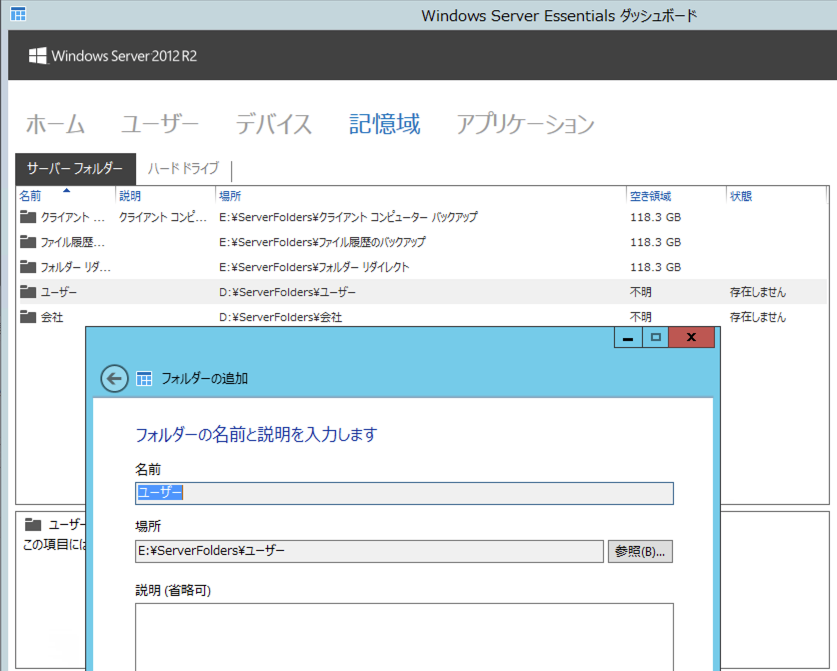Select path E:¥ServerFolders¥ファイル履歴のバックアップ

click(322, 242)
